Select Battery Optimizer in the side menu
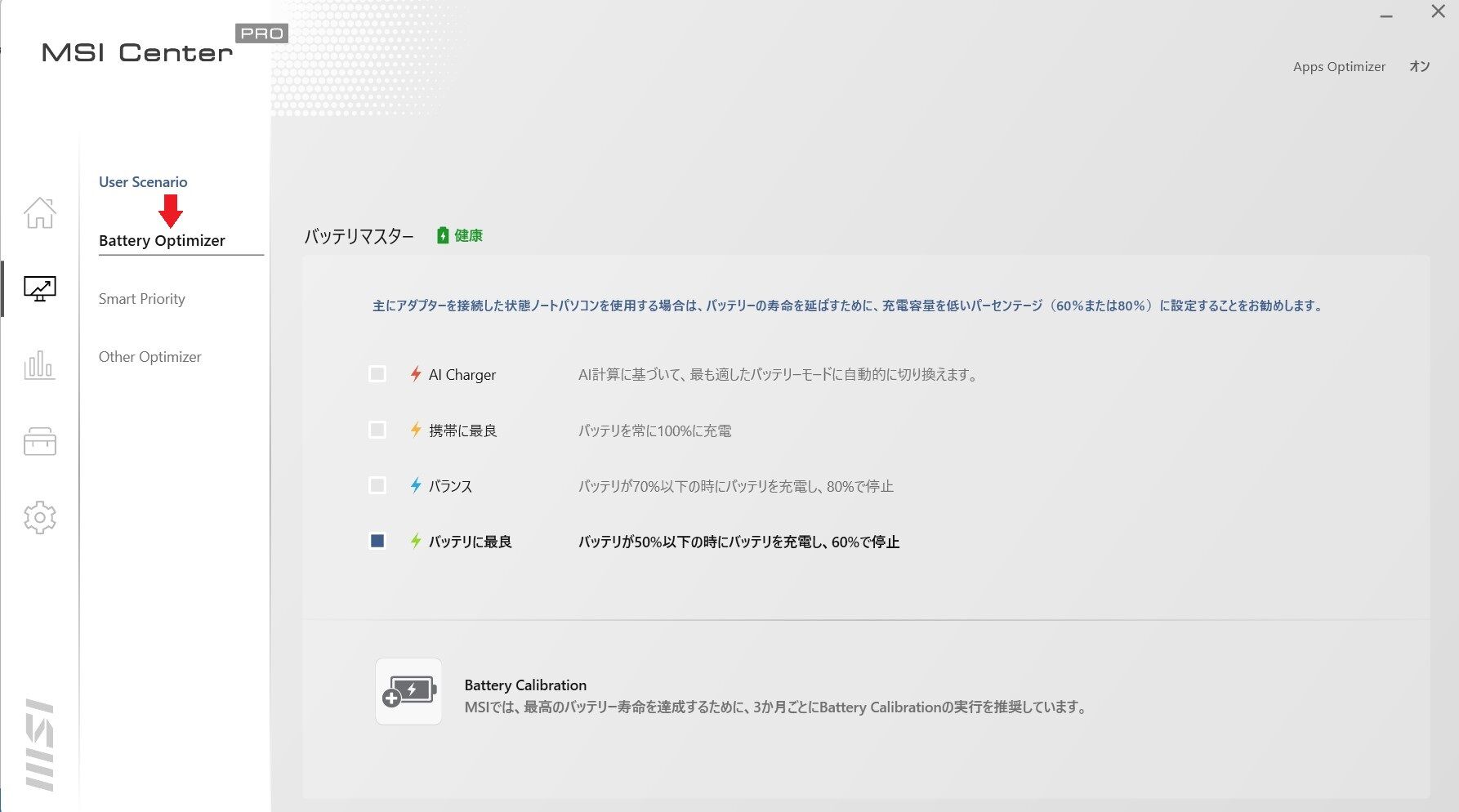 (x=162, y=241)
